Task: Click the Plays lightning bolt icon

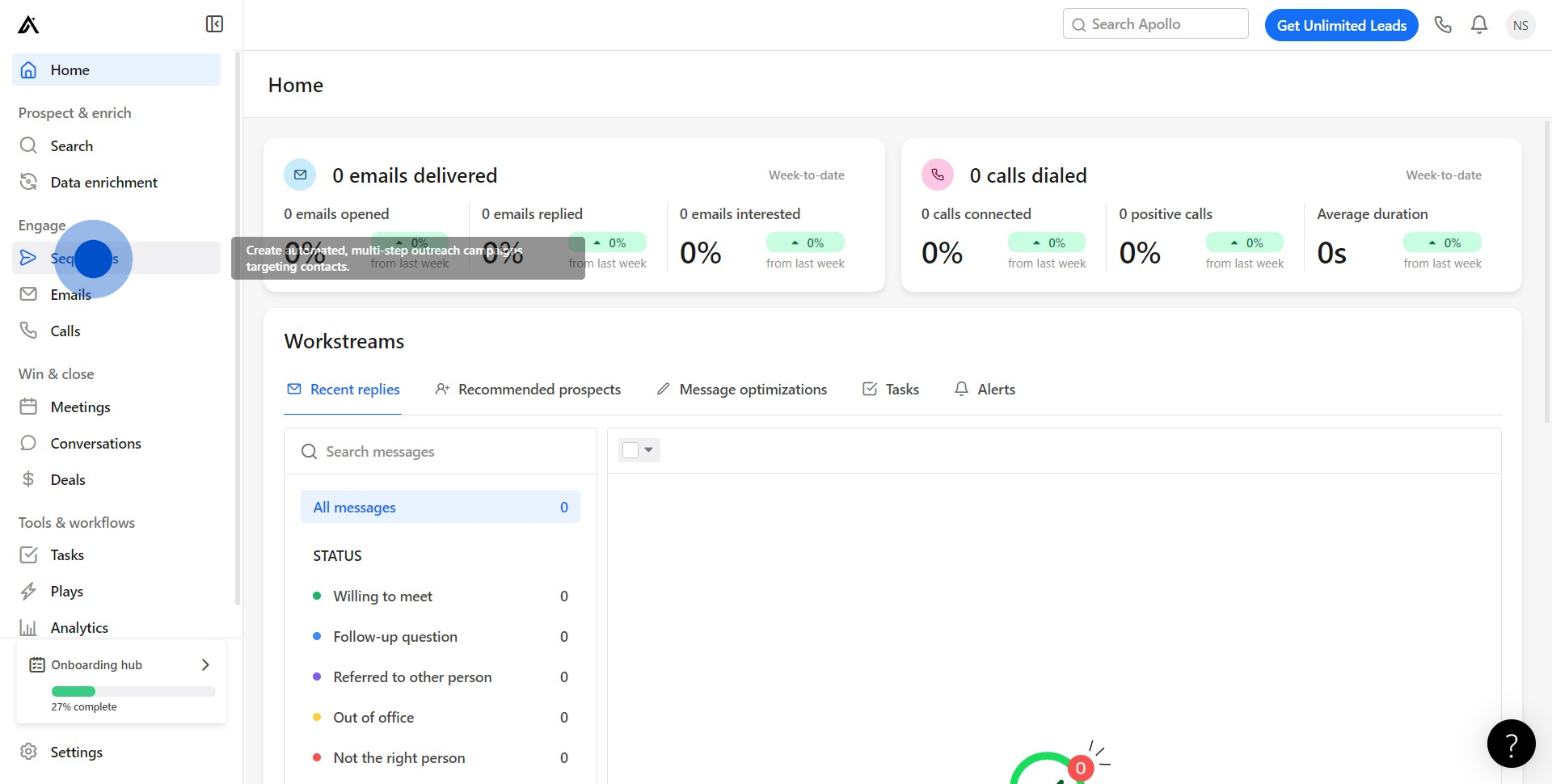Action: tap(28, 592)
